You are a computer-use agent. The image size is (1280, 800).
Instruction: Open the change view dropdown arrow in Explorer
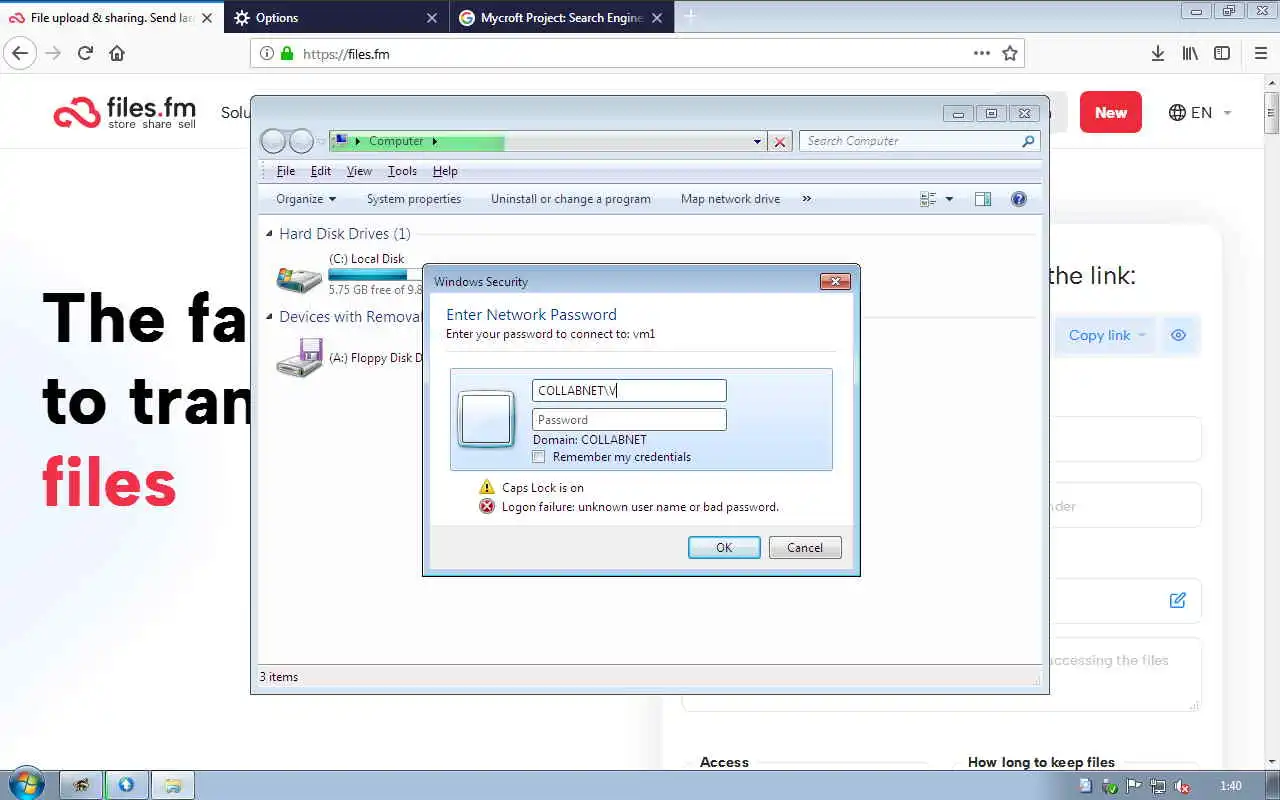pyautogui.click(x=949, y=199)
